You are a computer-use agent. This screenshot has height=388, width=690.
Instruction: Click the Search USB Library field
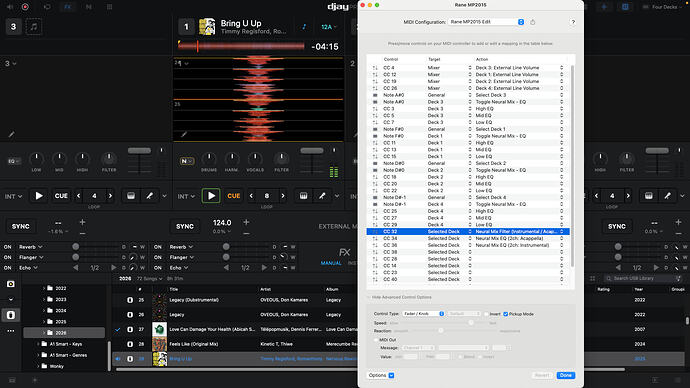643,278
